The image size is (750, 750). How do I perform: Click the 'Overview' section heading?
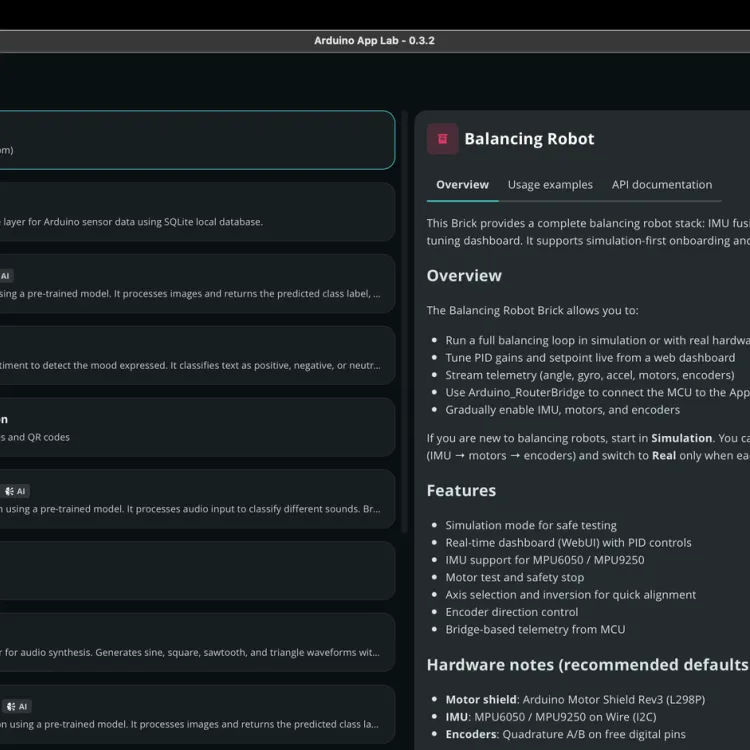(464, 276)
